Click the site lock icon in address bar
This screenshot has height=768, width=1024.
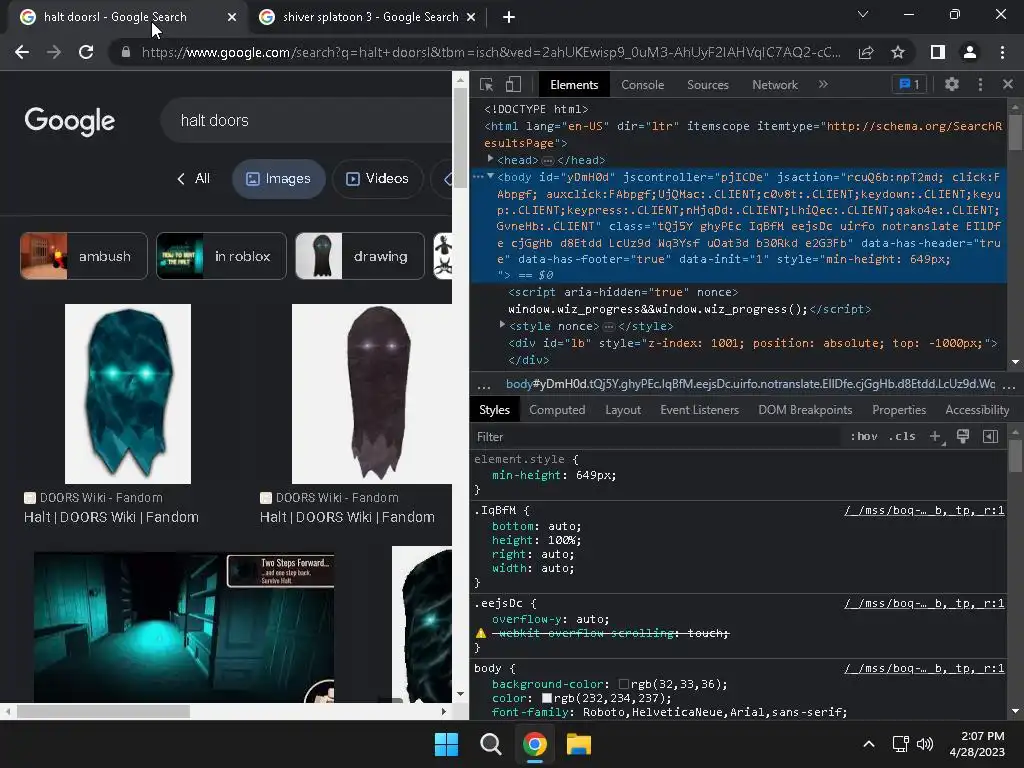[x=125, y=52]
